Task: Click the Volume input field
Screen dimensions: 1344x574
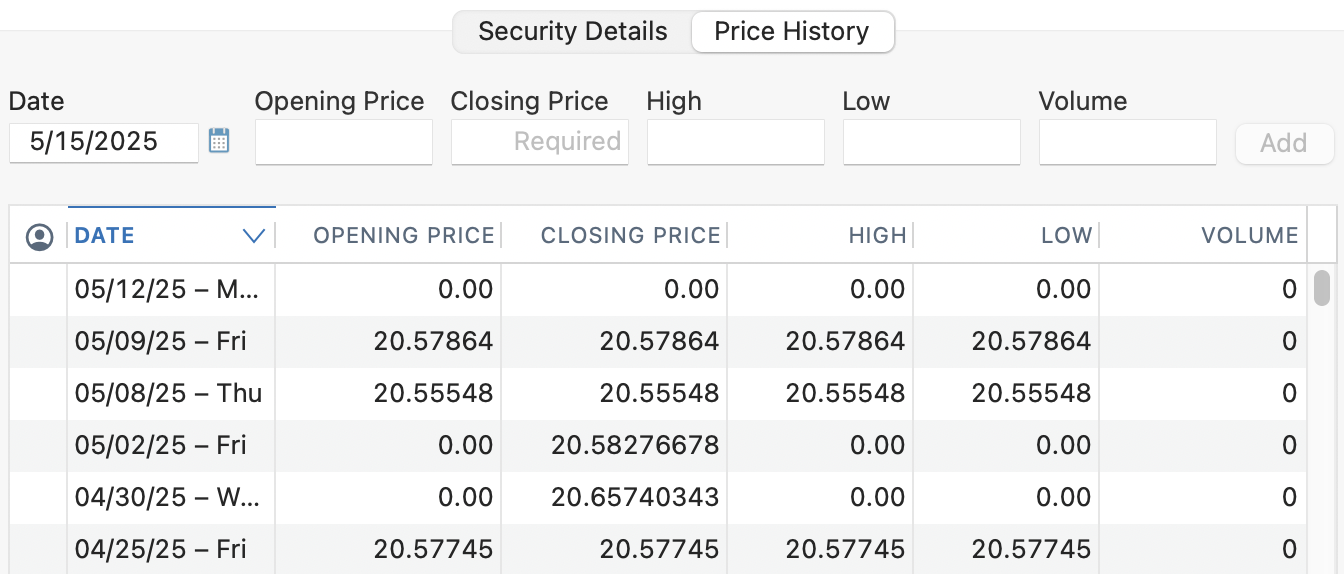Action: tap(1128, 142)
